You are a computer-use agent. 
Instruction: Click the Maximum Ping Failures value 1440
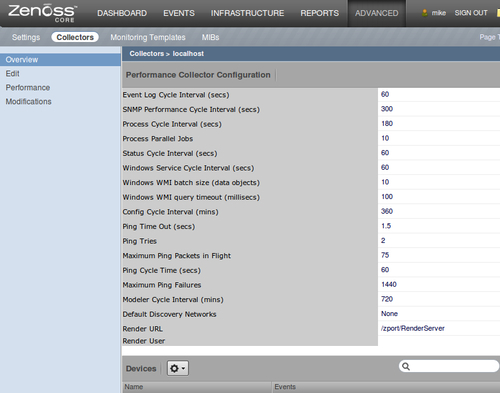(389, 285)
